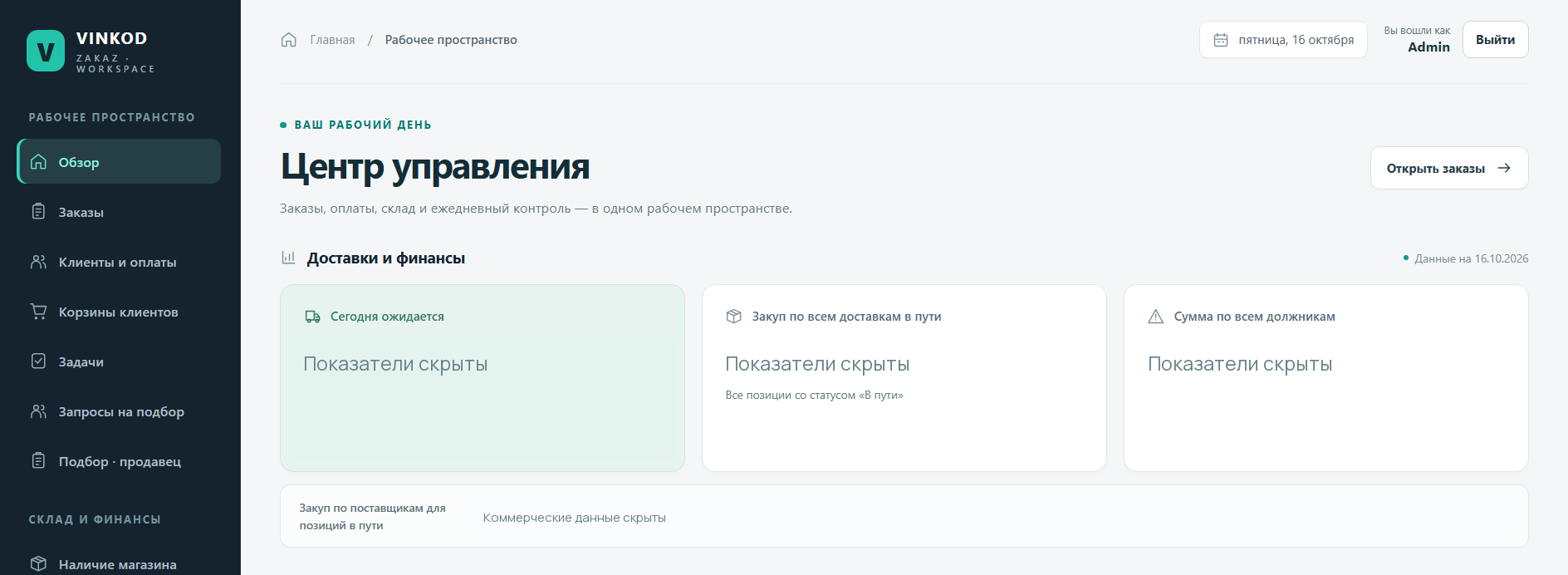Open the Сегодня ожидается card
The width and height of the screenshot is (1568, 575).
(483, 378)
